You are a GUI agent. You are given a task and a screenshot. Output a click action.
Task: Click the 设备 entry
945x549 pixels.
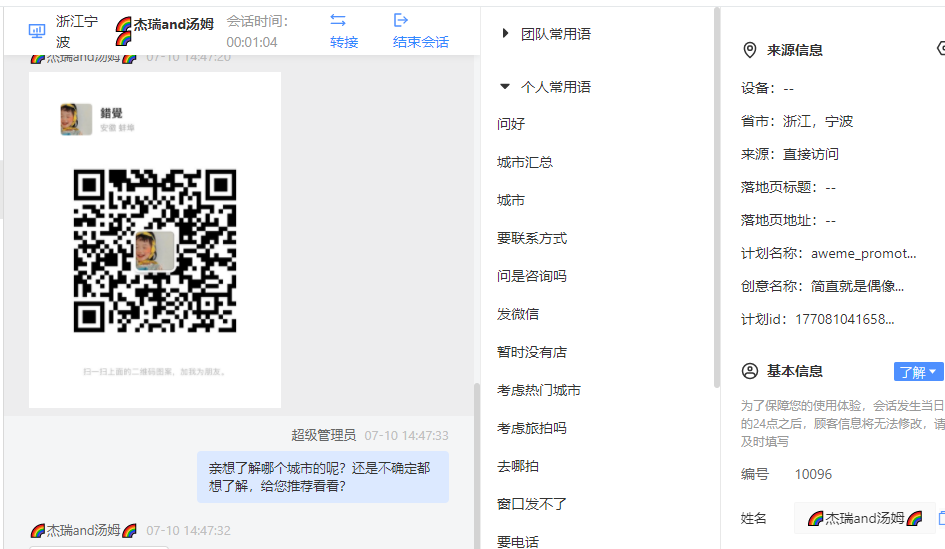767,89
